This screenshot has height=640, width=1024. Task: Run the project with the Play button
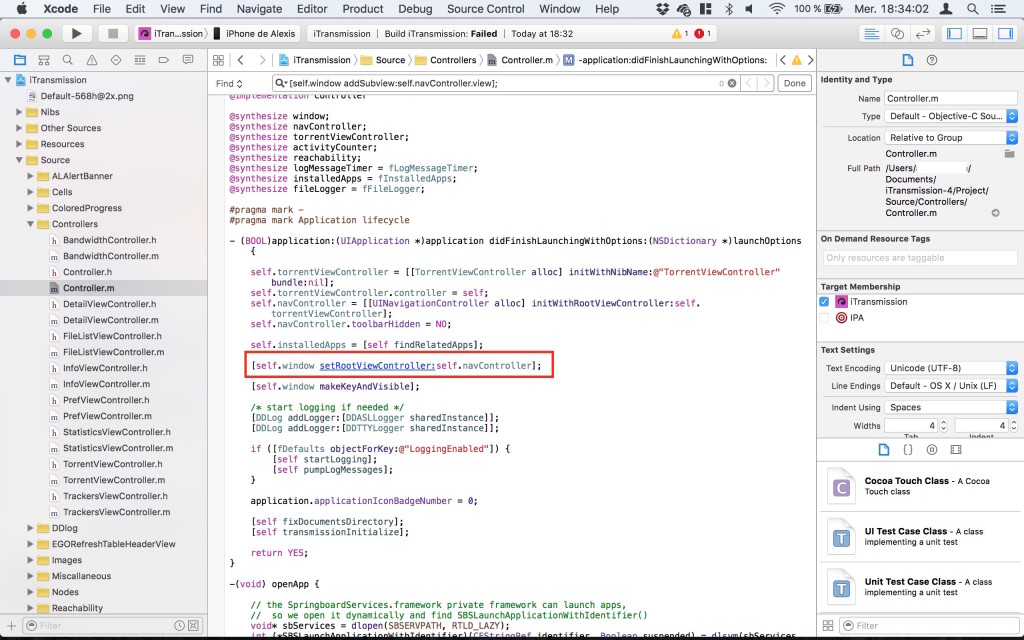[76, 33]
